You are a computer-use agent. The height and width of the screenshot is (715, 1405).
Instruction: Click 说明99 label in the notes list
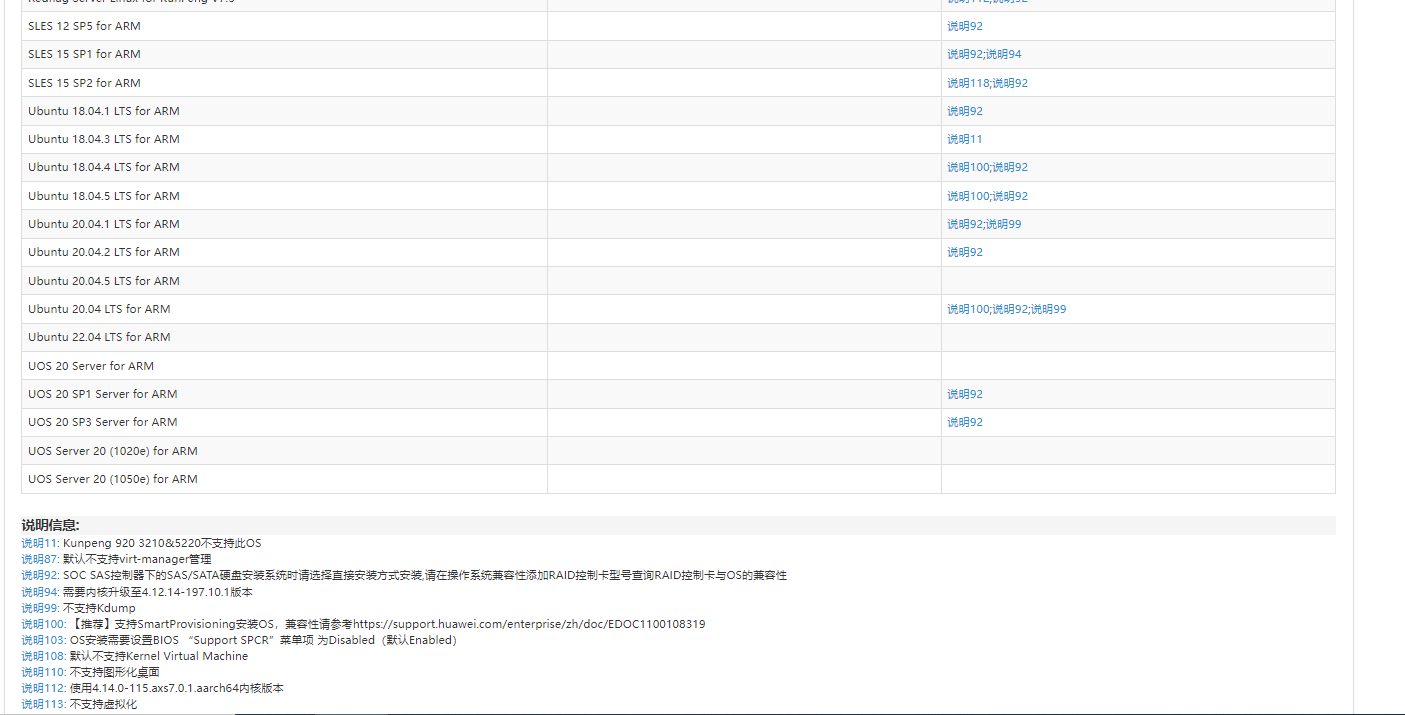coord(40,608)
